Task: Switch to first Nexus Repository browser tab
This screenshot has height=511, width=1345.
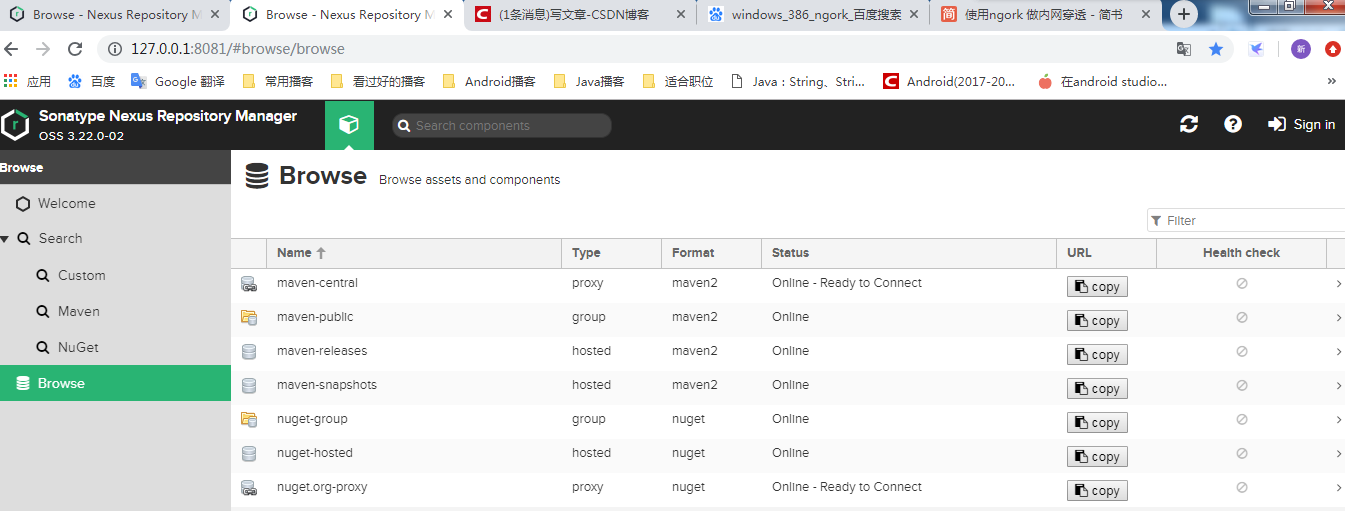Action: (115, 15)
